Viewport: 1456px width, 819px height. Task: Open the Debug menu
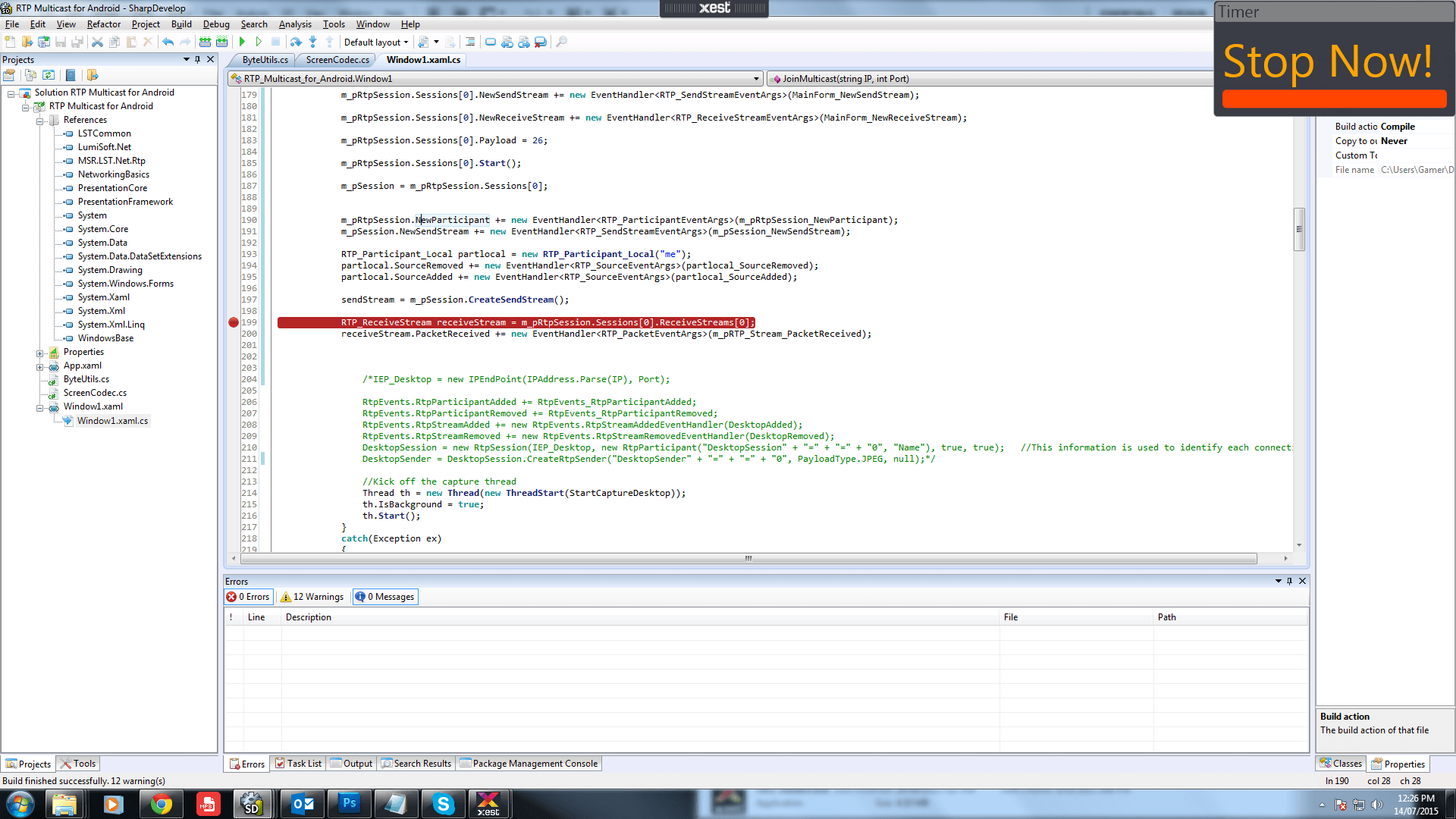tap(215, 24)
